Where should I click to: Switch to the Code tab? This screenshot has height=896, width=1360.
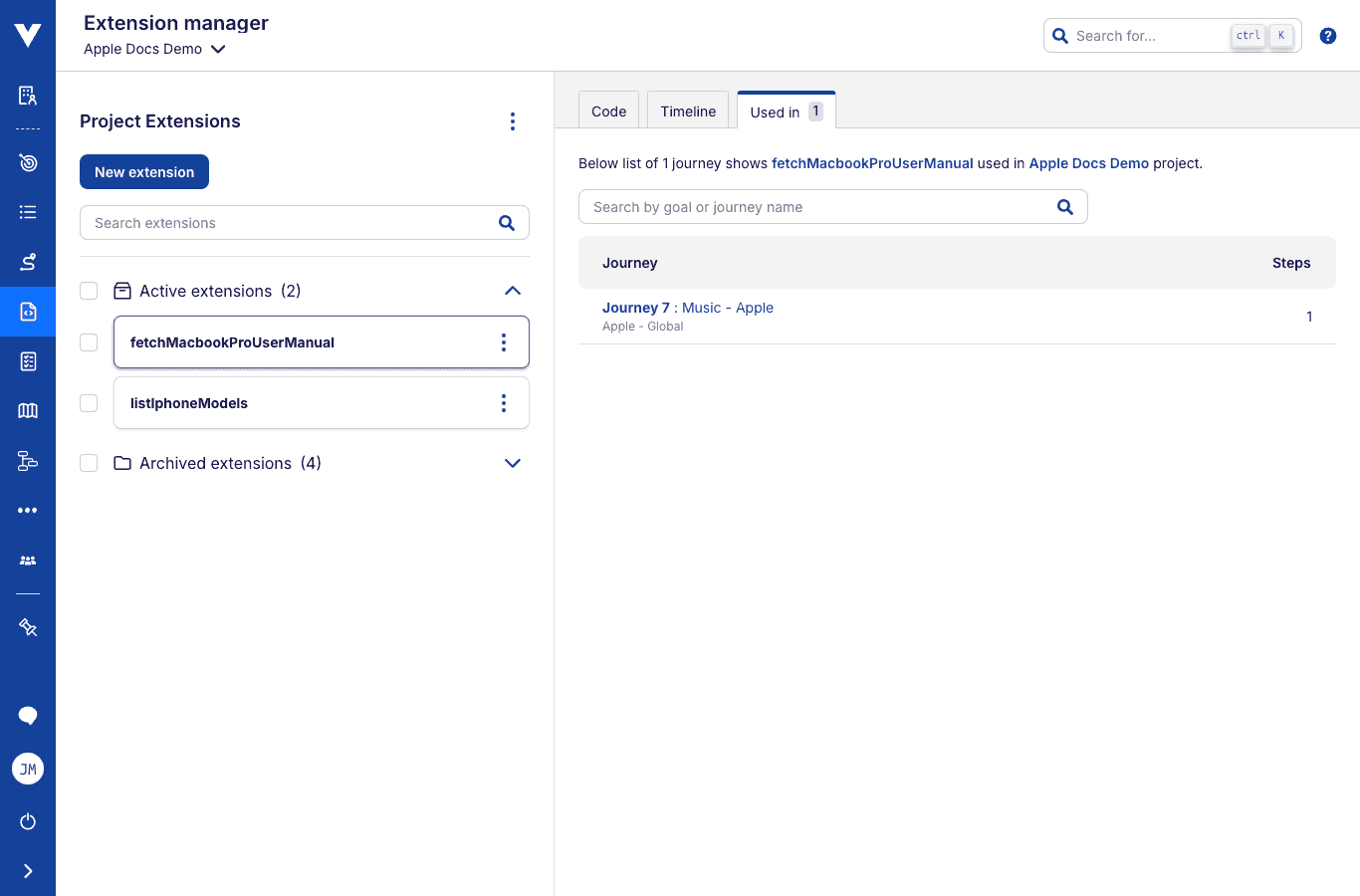point(608,112)
